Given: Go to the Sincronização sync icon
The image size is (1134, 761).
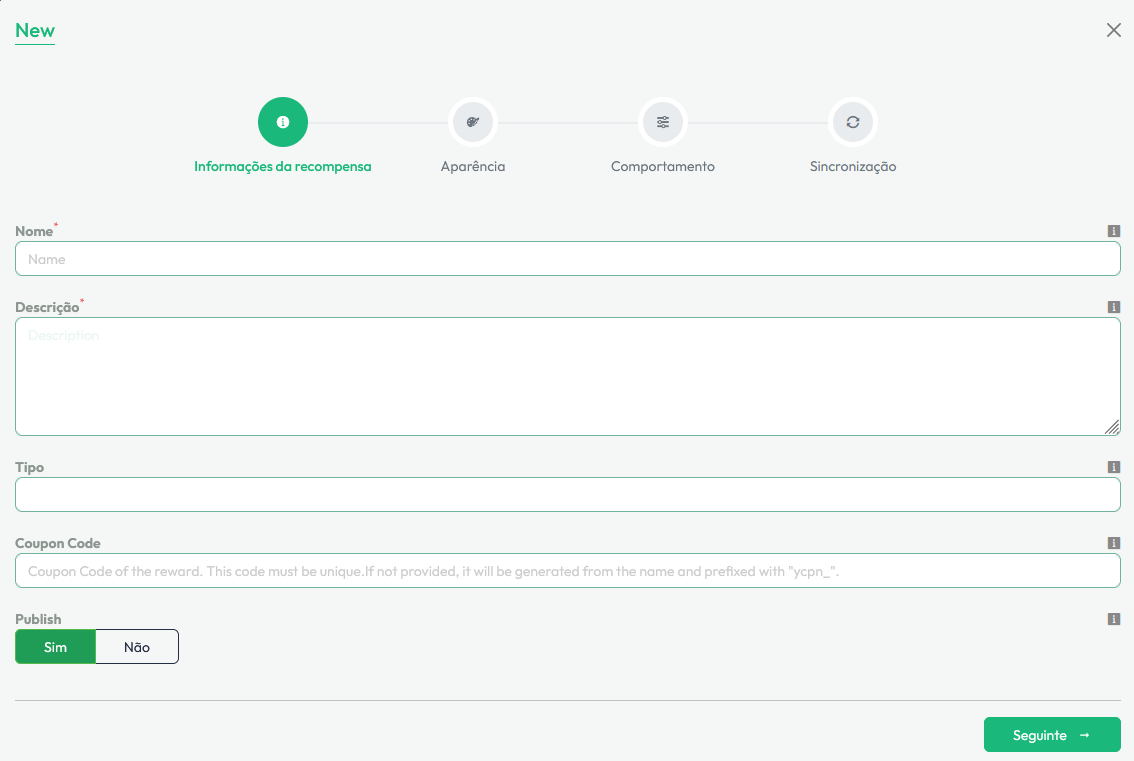Looking at the screenshot, I should tap(853, 122).
